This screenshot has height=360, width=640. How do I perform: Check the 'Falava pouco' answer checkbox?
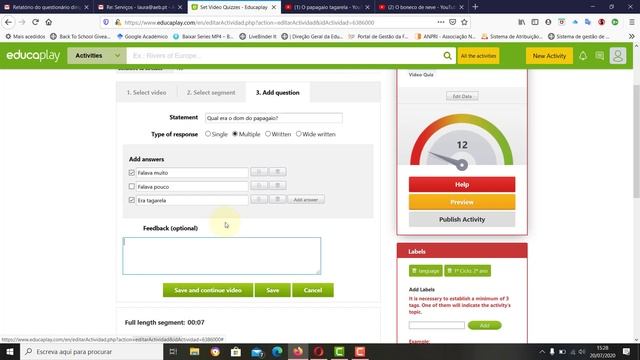pos(131,186)
